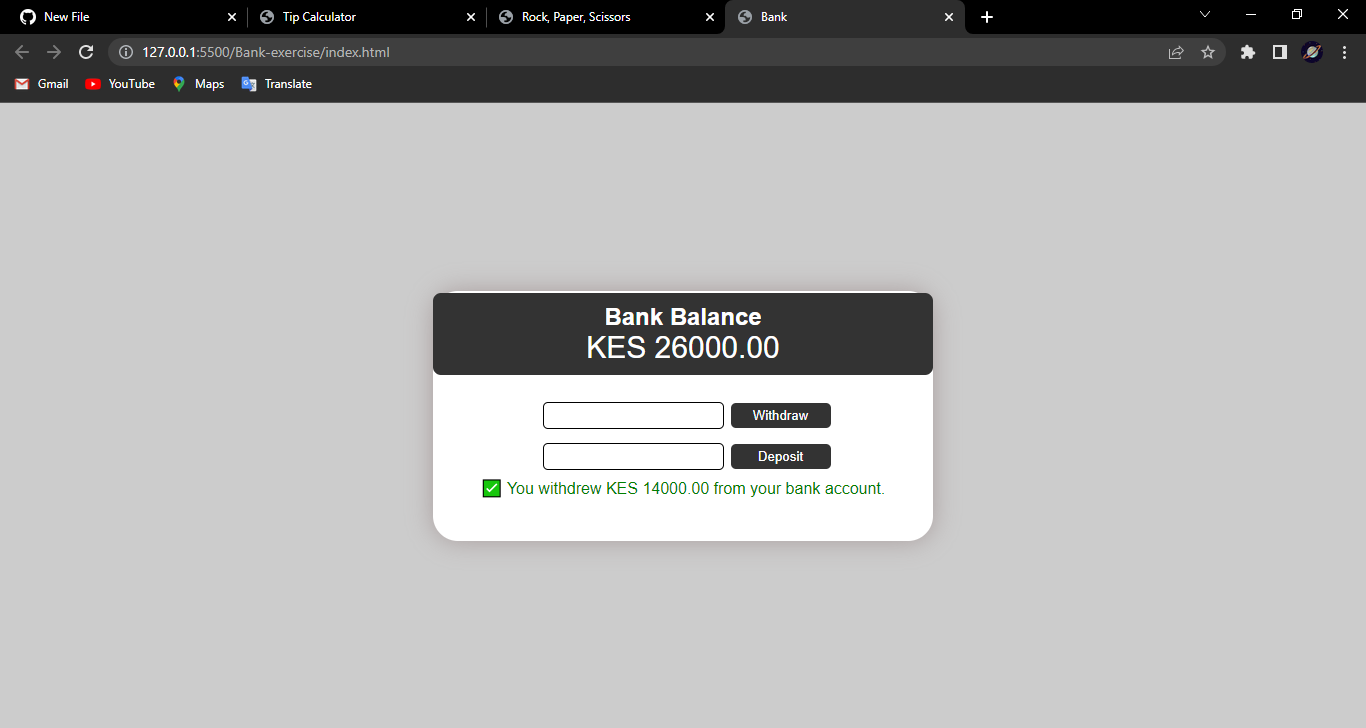This screenshot has width=1366, height=728.
Task: Click the Deposit button
Action: [x=780, y=456]
